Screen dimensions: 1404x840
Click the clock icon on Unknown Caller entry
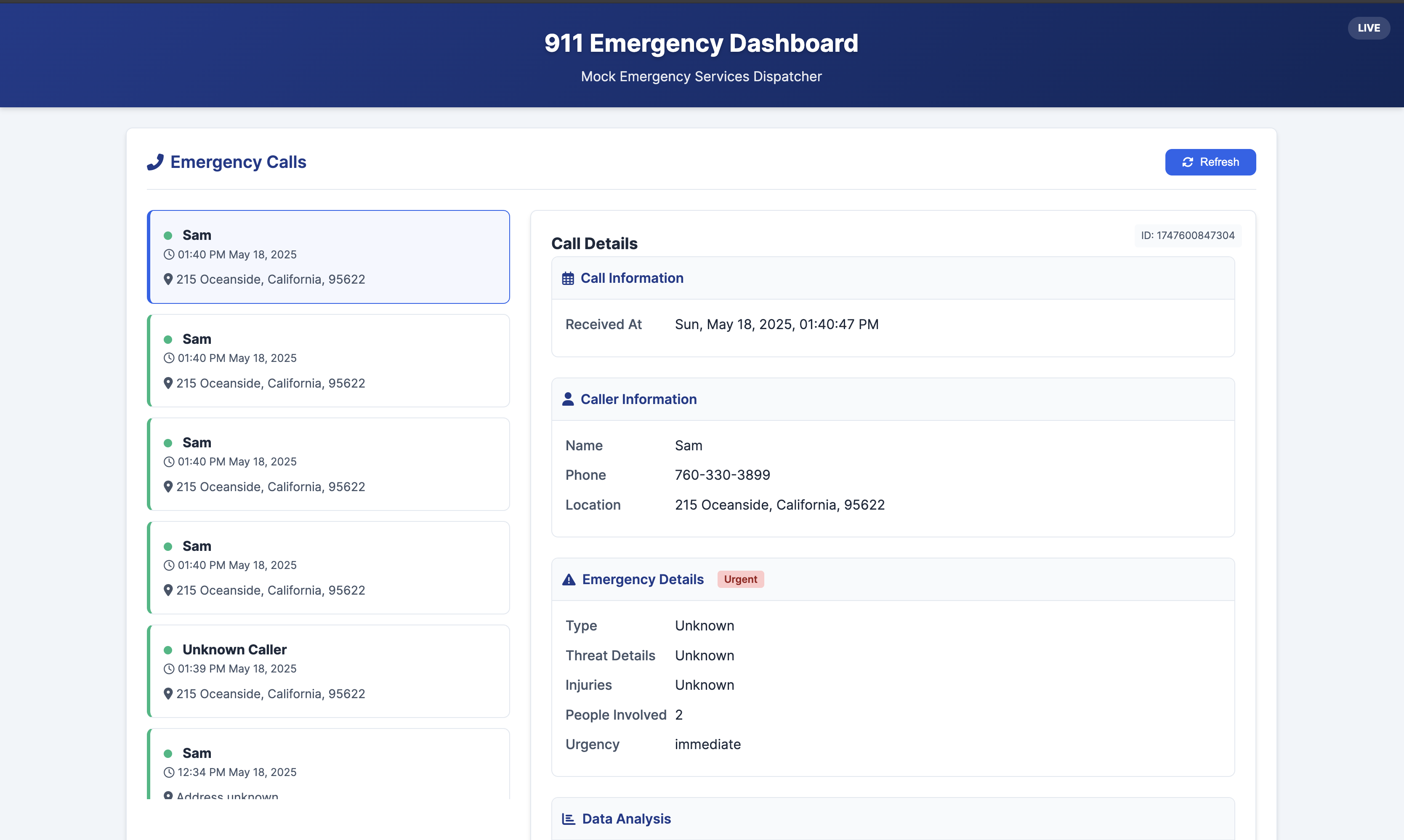click(169, 668)
